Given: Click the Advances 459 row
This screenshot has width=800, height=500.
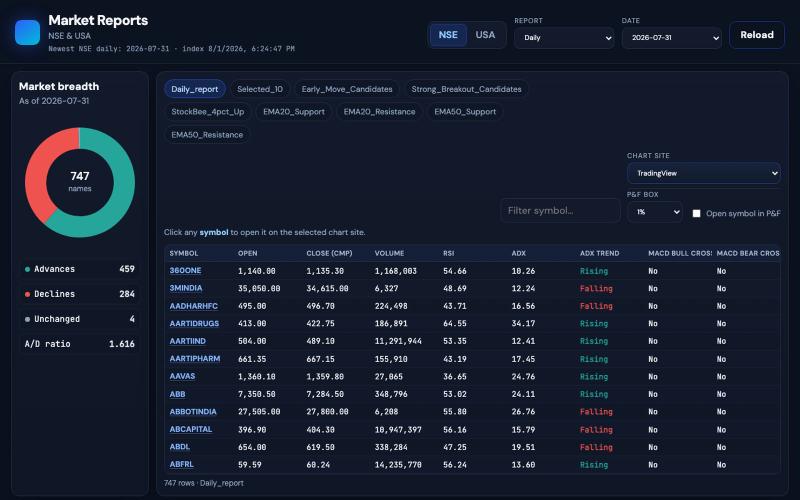Looking at the screenshot, I should click(80, 269).
